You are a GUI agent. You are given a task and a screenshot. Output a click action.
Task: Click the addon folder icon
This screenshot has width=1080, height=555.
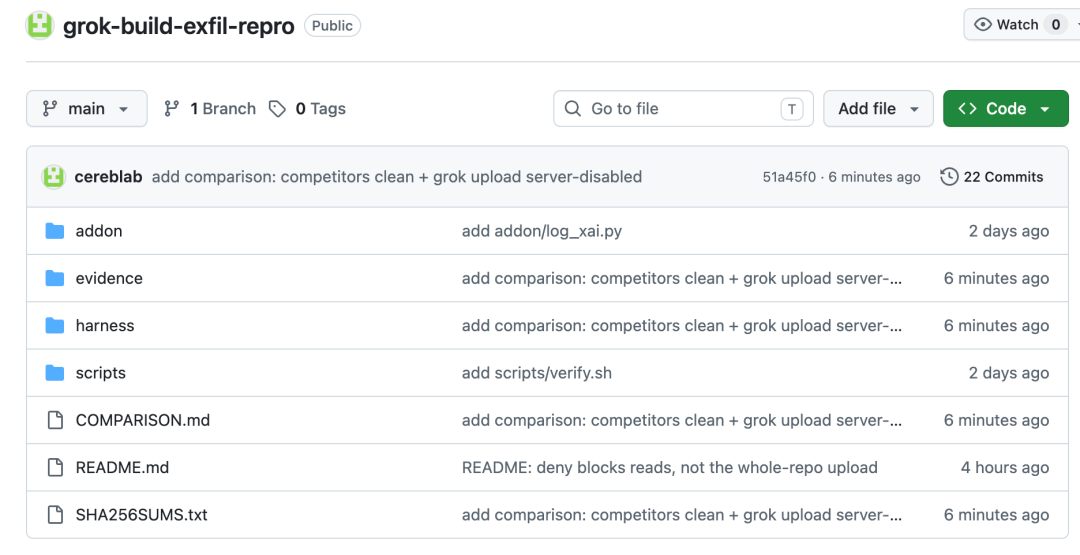55,231
